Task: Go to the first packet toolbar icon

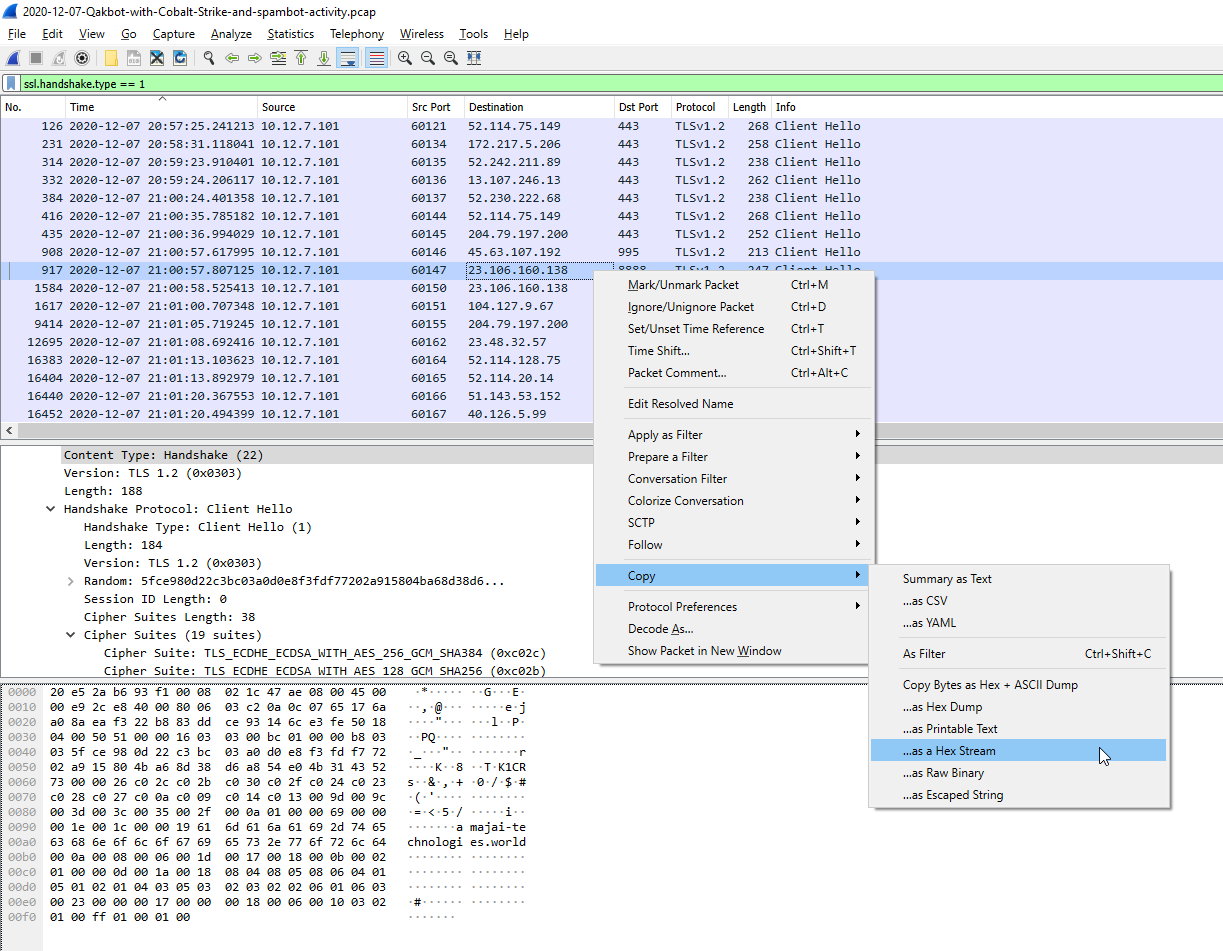Action: pyautogui.click(x=300, y=58)
